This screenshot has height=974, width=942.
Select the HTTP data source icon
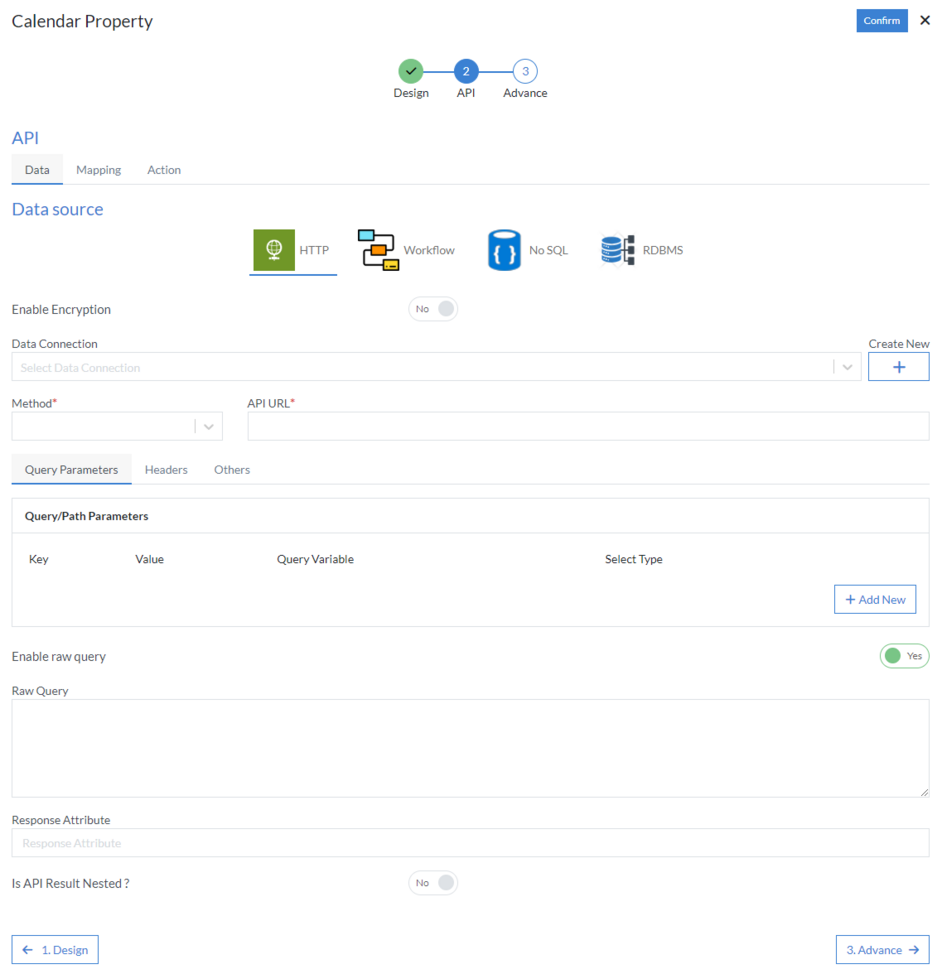click(x=273, y=249)
